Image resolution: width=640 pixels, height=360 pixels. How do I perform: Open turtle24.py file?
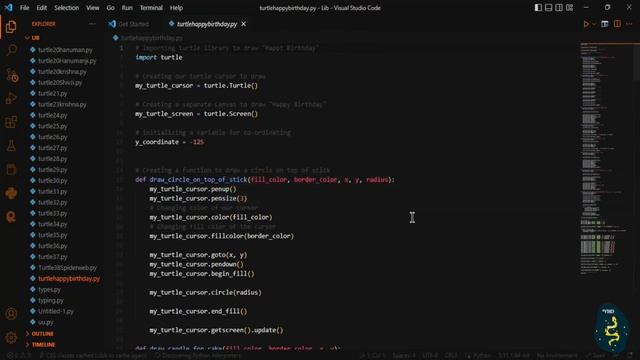click(53, 116)
